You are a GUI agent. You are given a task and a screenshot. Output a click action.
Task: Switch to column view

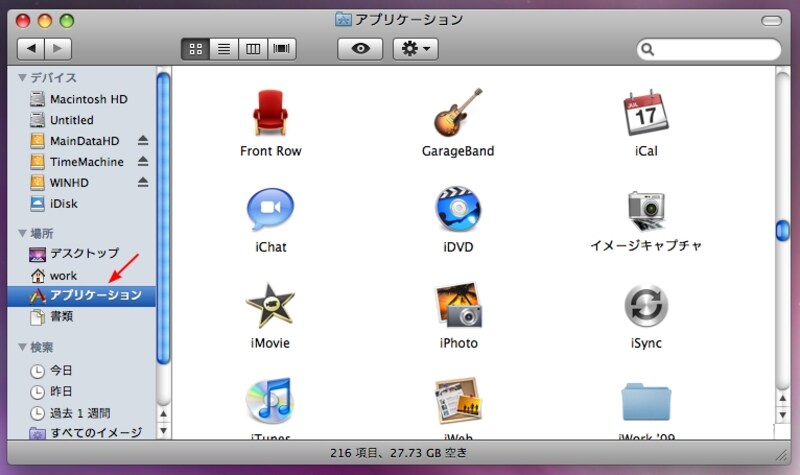253,49
